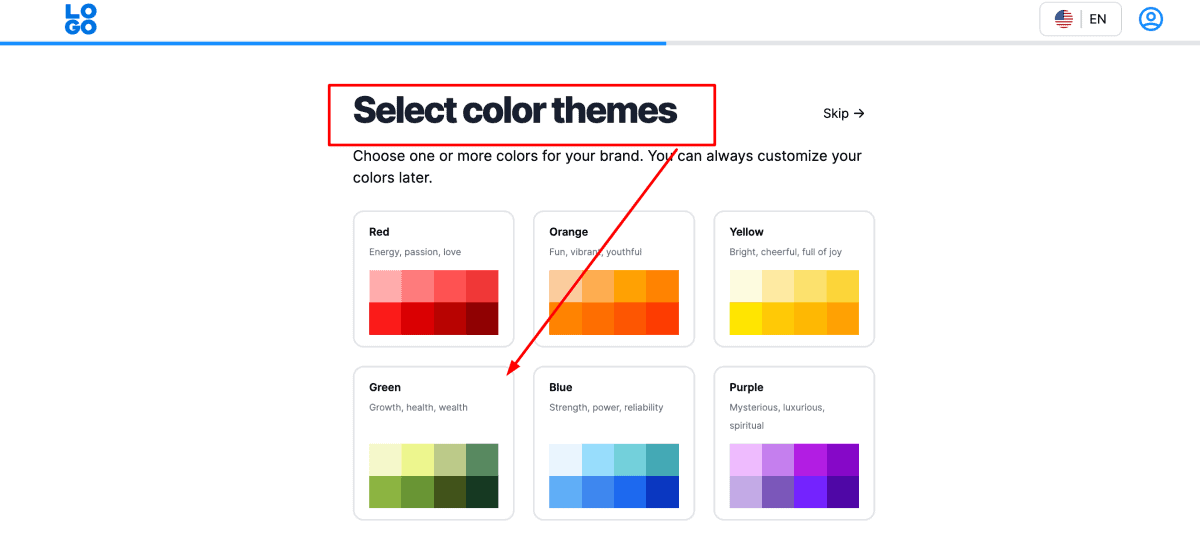Click the blue onboarding progress bar
The image size is (1200, 533).
(333, 43)
